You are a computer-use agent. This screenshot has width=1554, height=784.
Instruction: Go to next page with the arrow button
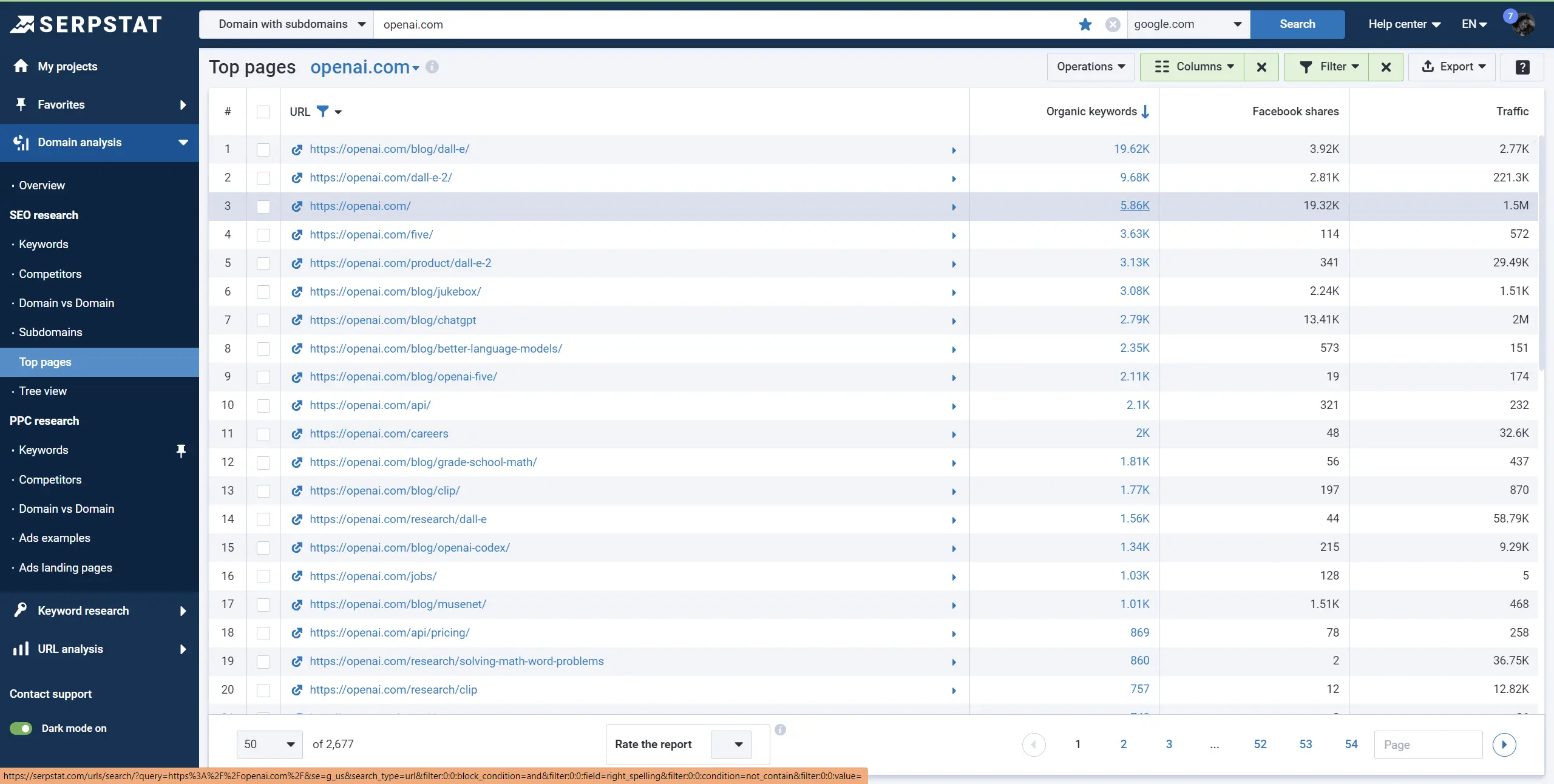(1504, 745)
